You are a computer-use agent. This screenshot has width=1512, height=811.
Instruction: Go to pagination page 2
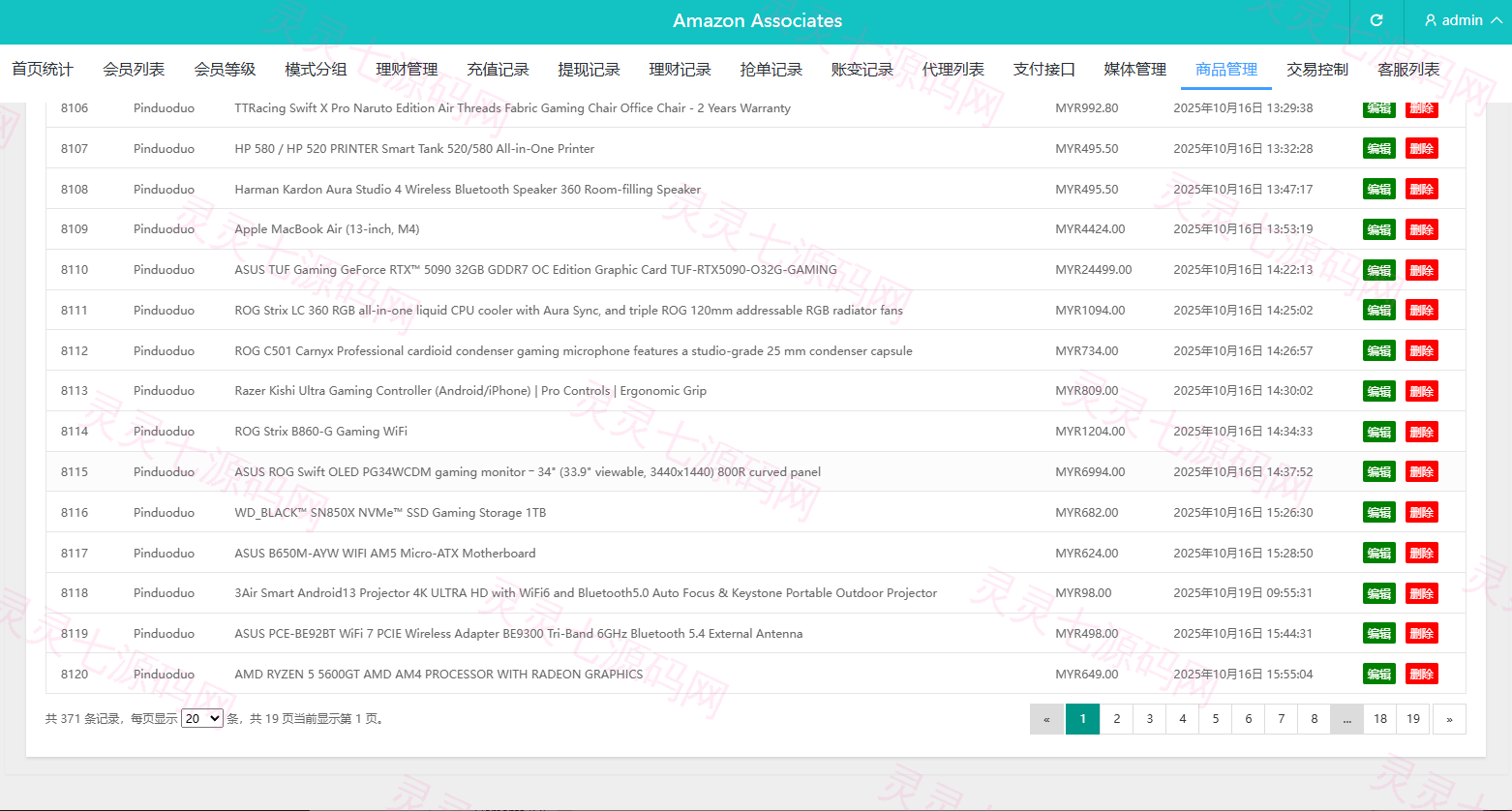pyautogui.click(x=1116, y=719)
